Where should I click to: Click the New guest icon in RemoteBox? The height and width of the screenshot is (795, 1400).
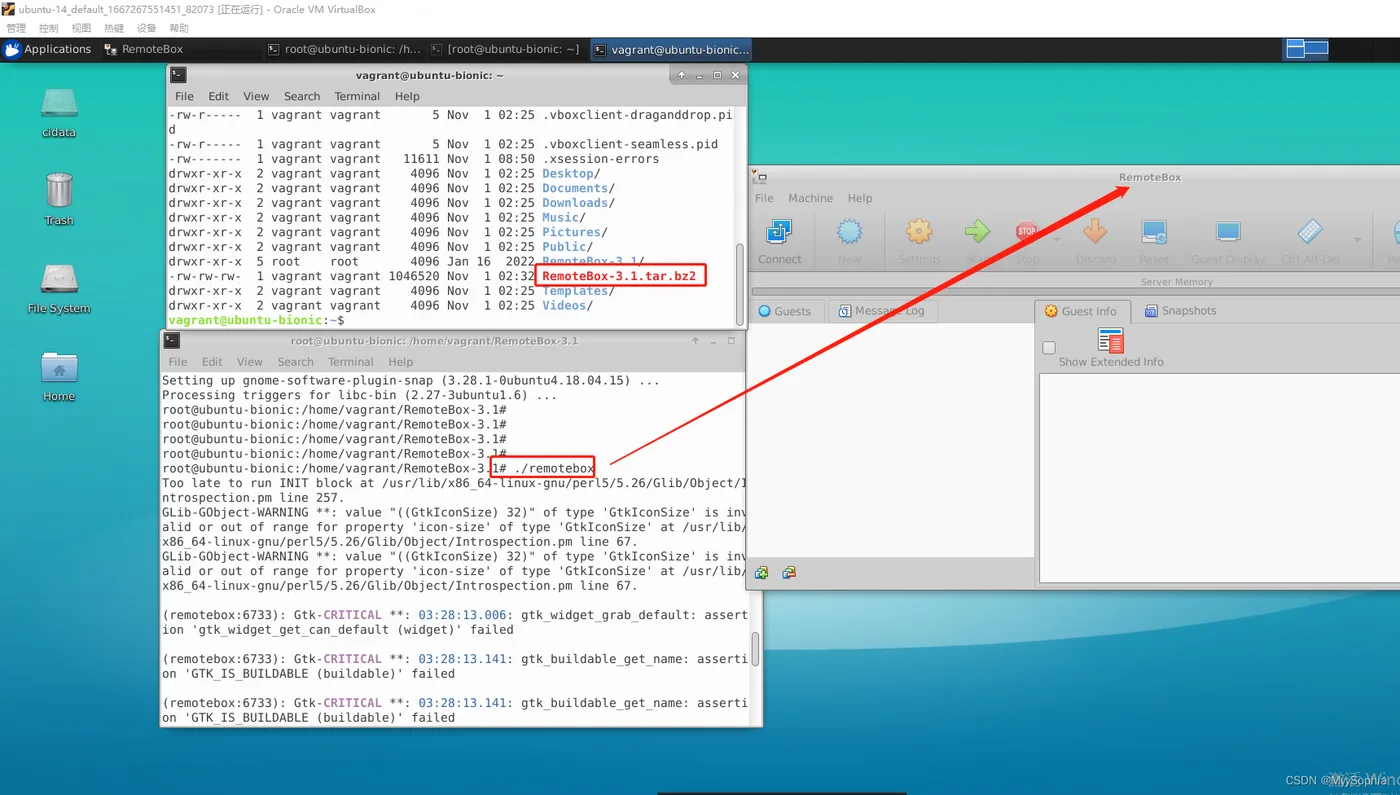tap(849, 233)
